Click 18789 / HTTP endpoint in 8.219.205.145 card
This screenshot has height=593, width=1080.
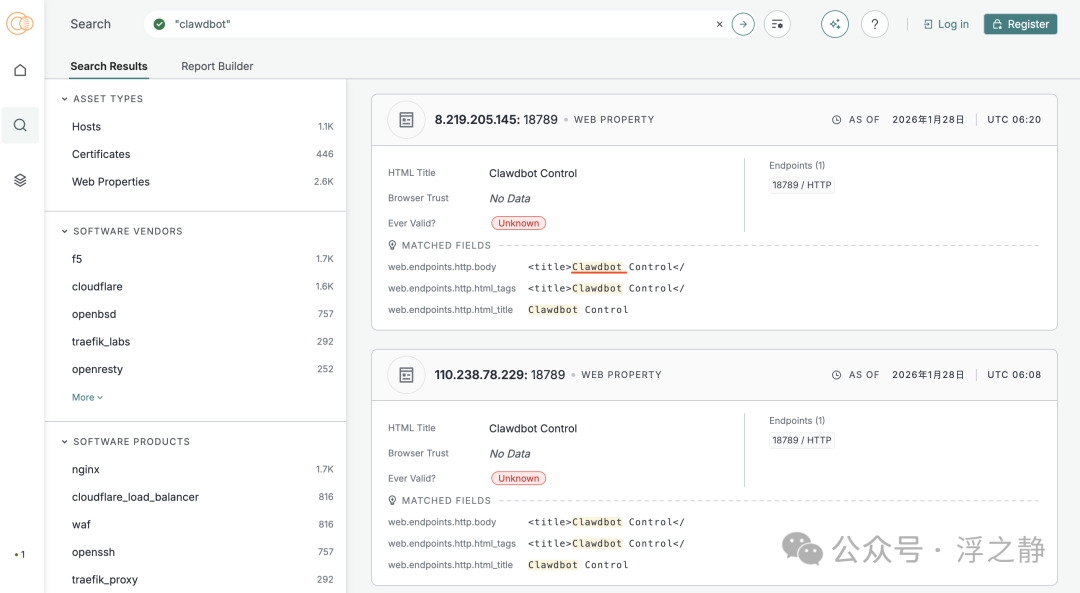coord(802,185)
